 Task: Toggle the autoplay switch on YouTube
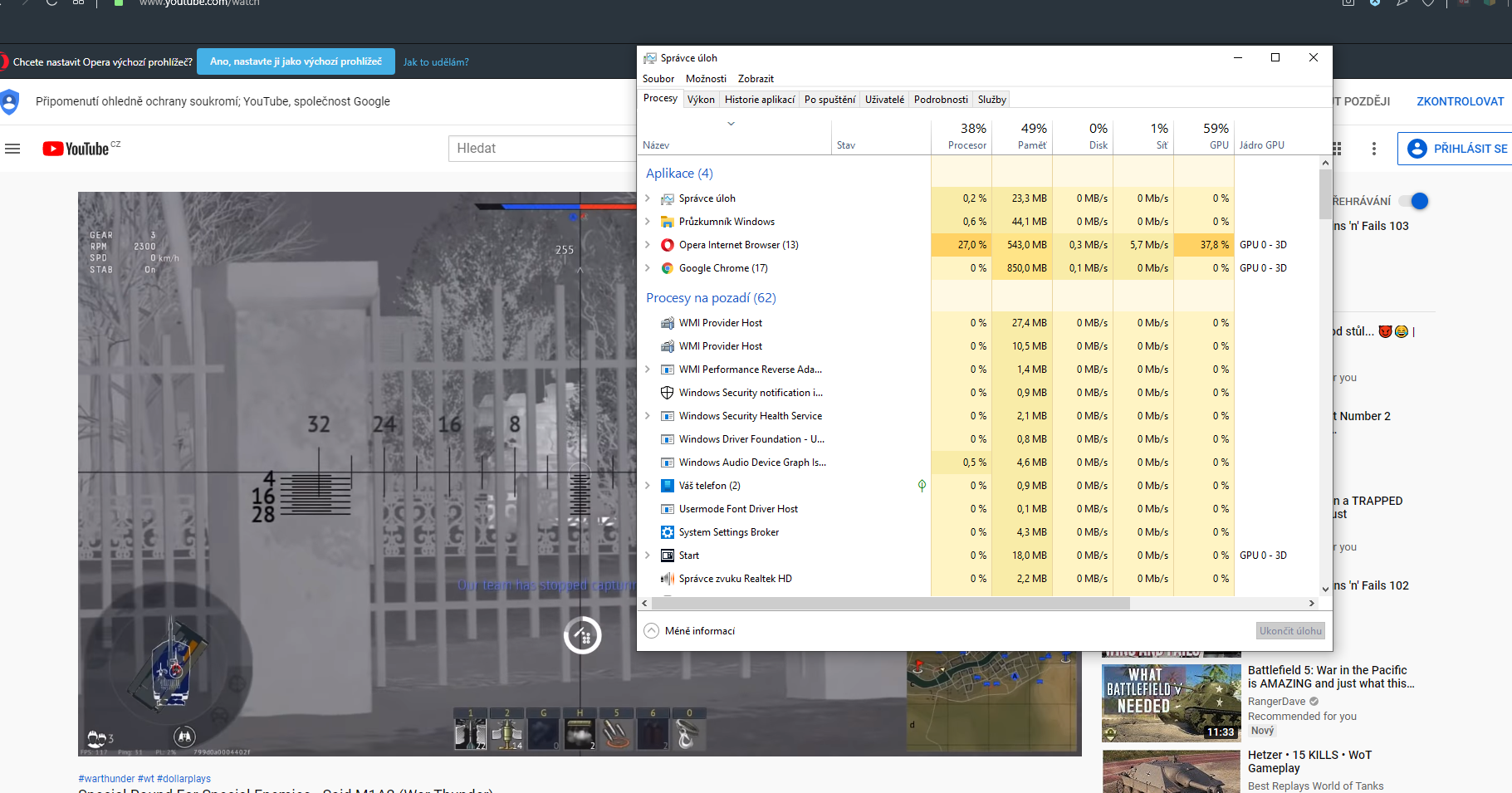(1413, 201)
